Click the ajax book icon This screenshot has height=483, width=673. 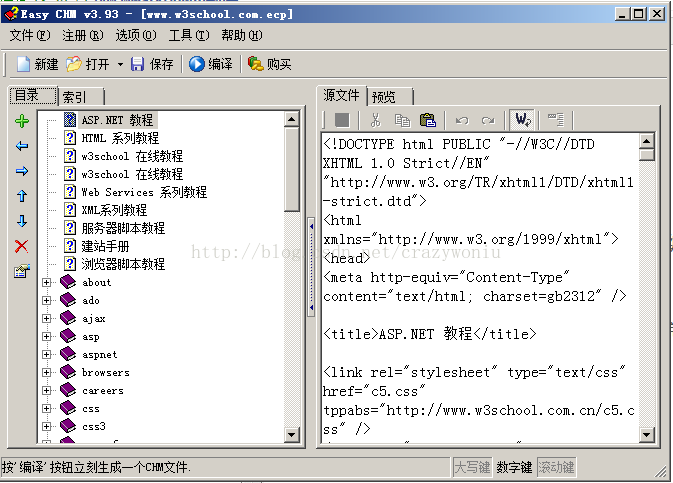pyautogui.click(x=68, y=318)
